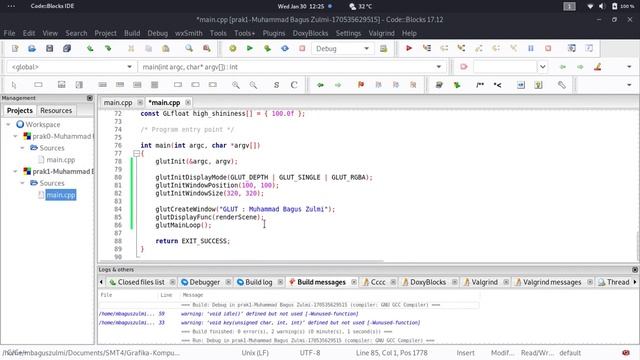The image size is (640, 360).
Task: Toggle bookmark with the red flag icon
Action: click(361, 85)
